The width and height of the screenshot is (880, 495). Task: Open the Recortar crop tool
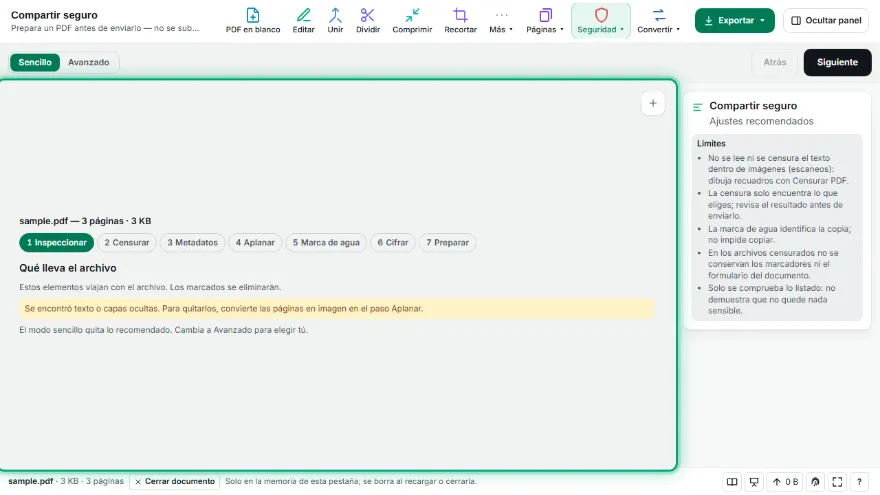tap(460, 21)
